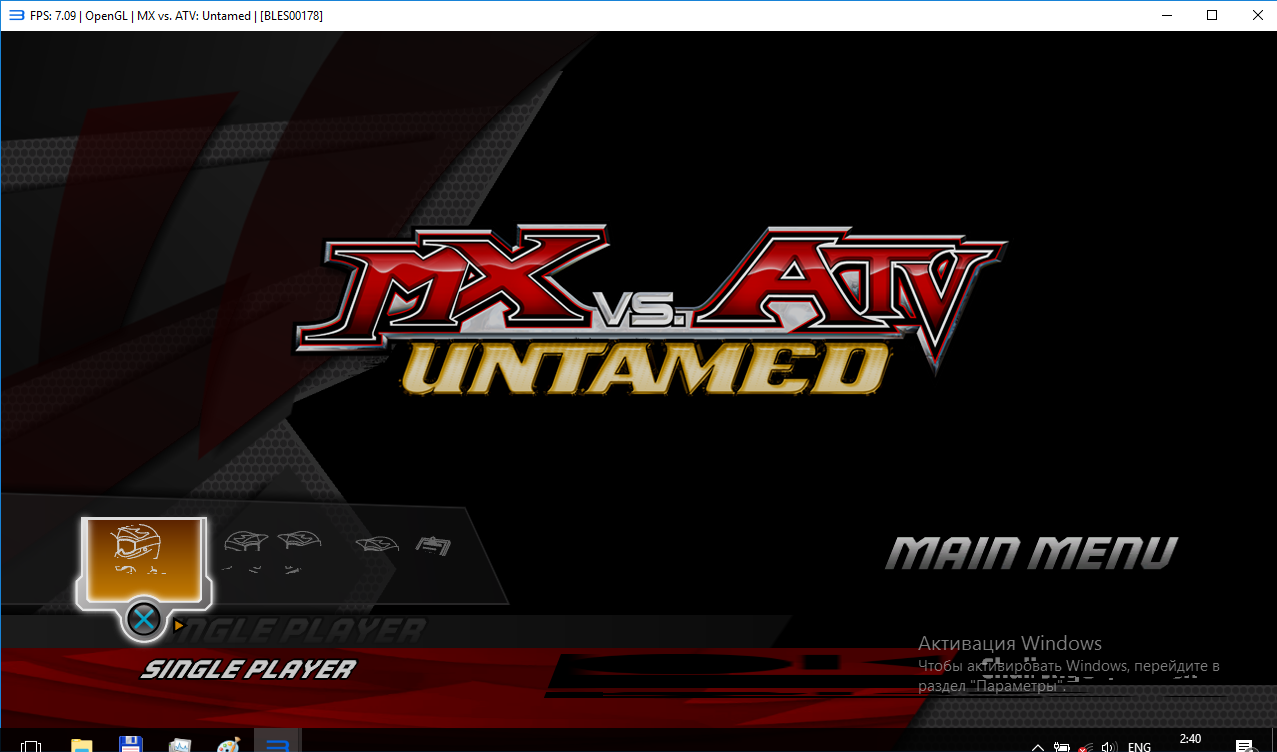Viewport: 1277px width, 752px height.
Task: Open the Action Center notifications icon
Action: click(x=1245, y=746)
